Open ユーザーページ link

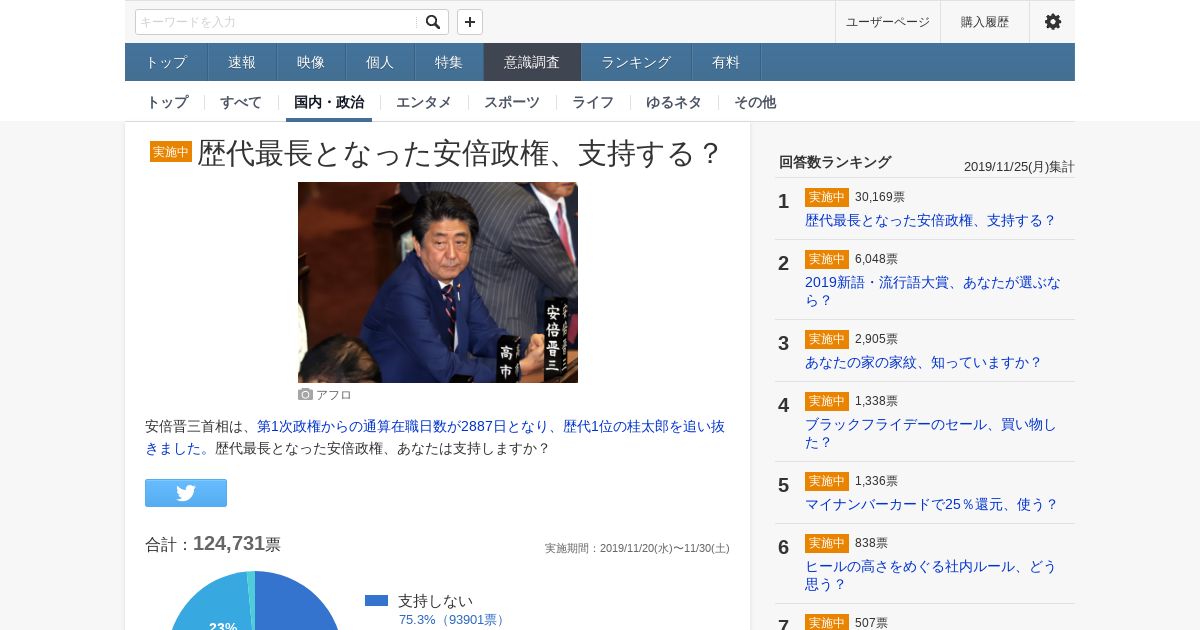tap(888, 22)
